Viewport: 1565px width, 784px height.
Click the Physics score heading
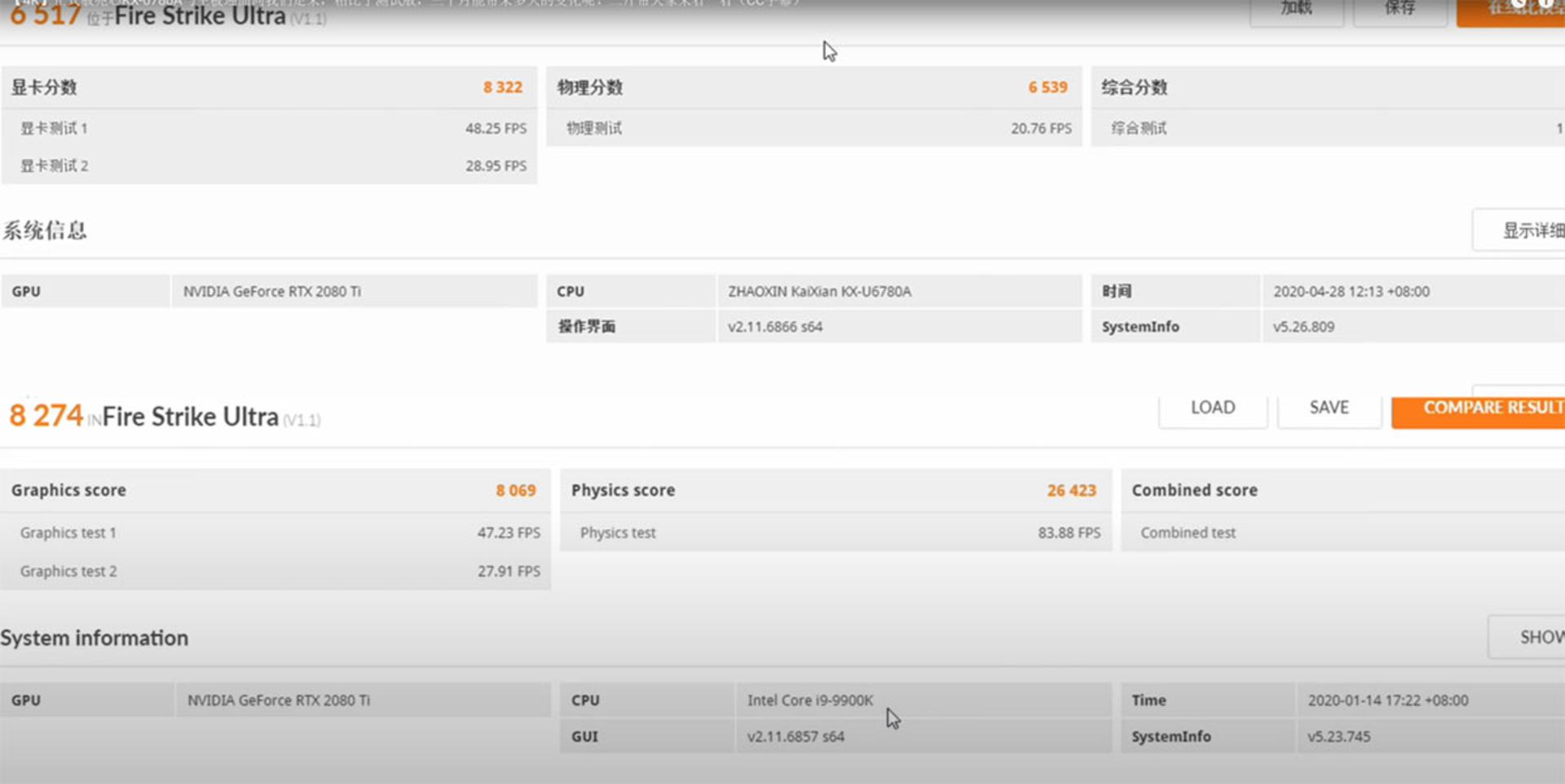click(x=624, y=490)
